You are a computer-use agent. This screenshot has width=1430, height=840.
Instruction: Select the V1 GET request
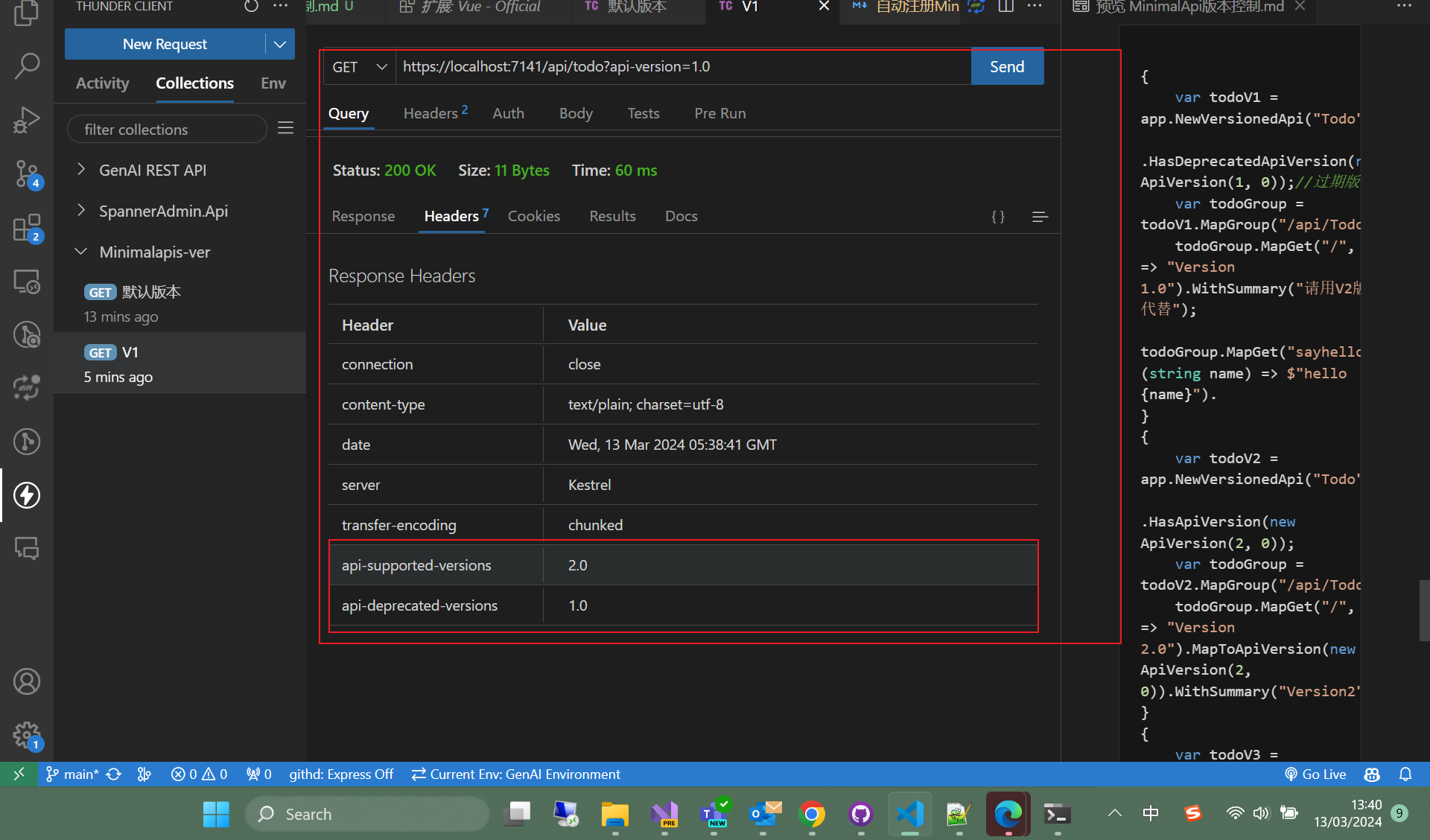pyautogui.click(x=179, y=363)
